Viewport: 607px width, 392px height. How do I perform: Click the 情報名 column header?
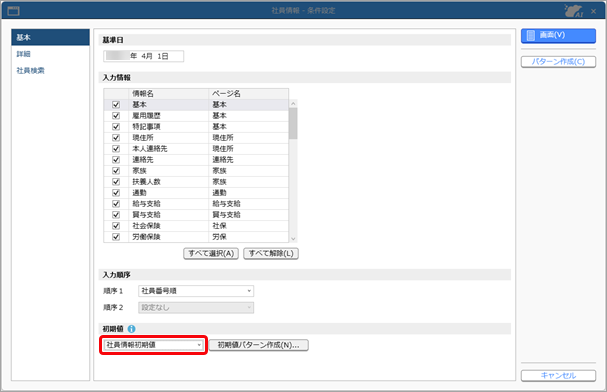168,94
